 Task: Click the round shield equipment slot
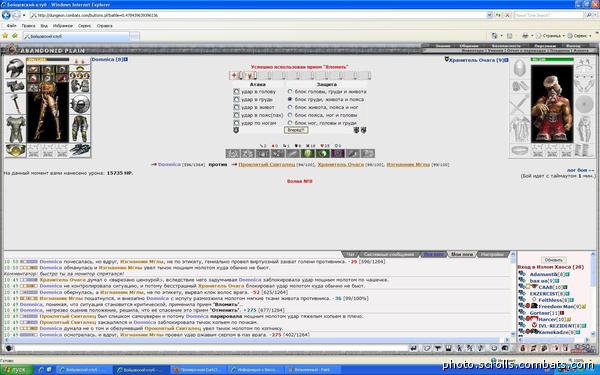[80, 104]
